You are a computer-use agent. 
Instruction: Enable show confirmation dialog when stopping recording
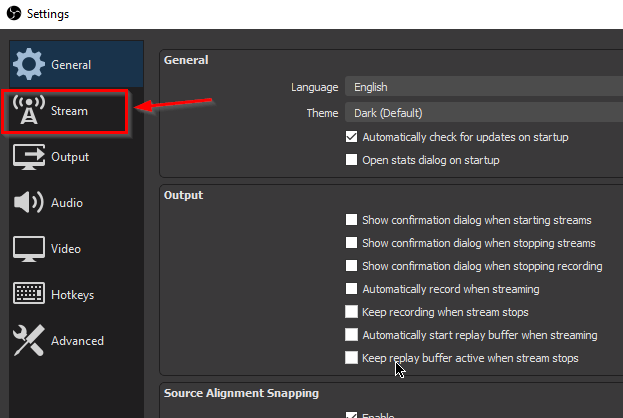[351, 266]
